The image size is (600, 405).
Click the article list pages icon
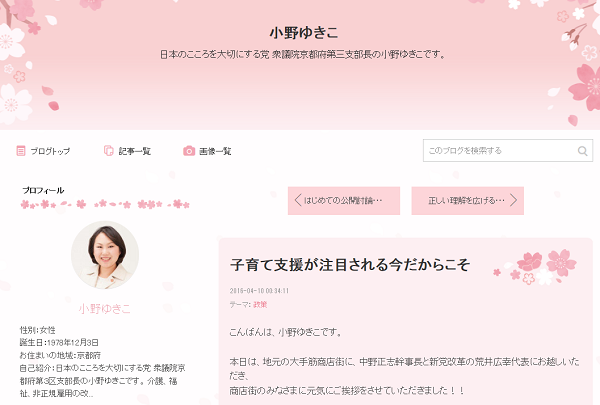[109, 151]
